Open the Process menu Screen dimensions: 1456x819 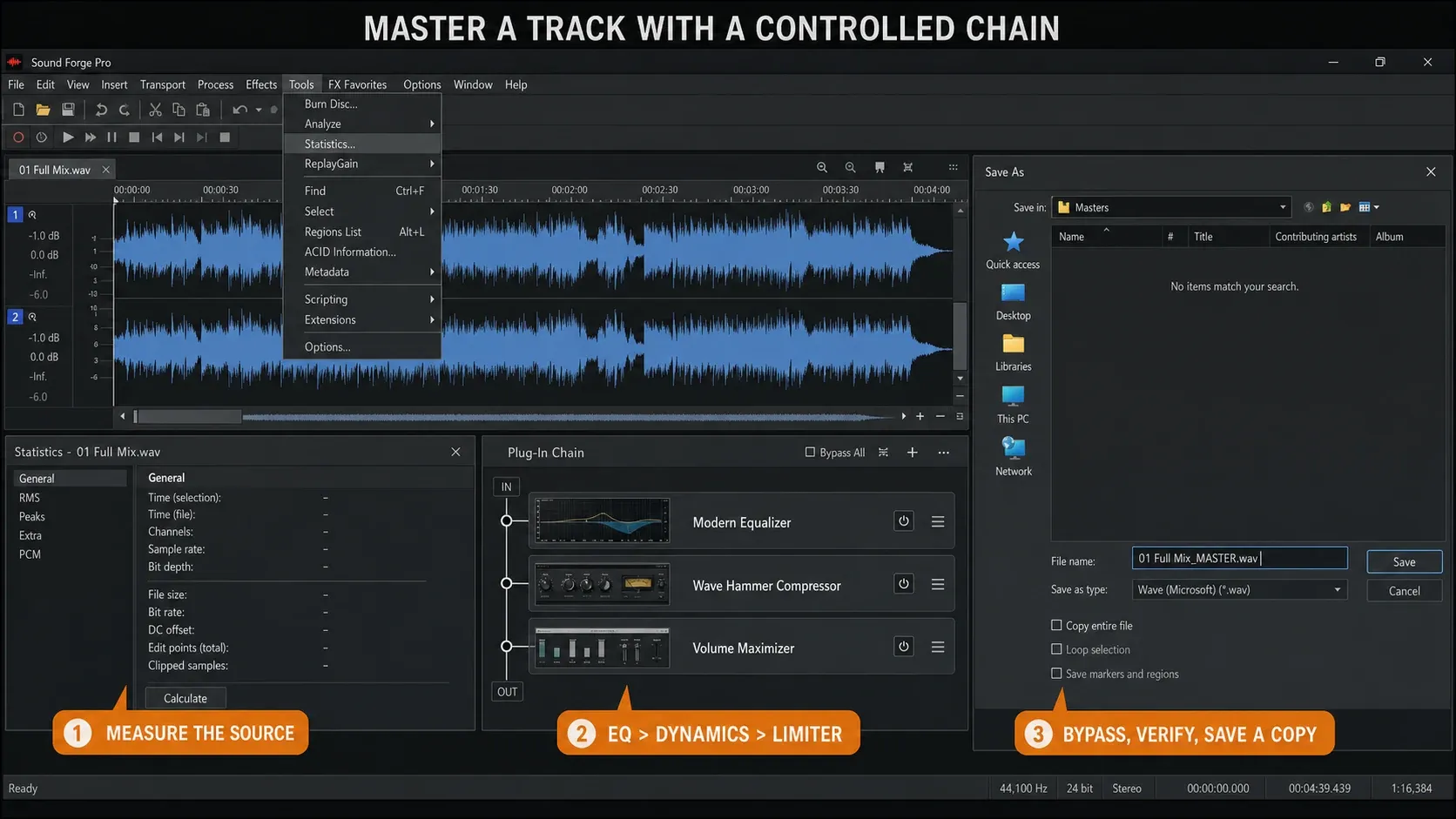pos(215,84)
